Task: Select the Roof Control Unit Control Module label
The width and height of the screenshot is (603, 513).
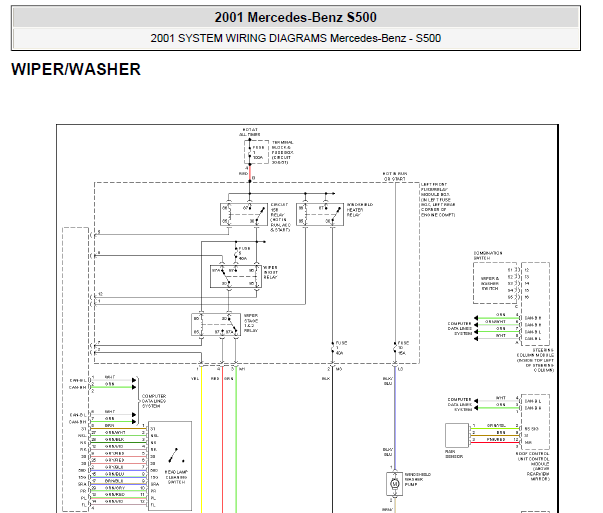Action: coord(534,466)
